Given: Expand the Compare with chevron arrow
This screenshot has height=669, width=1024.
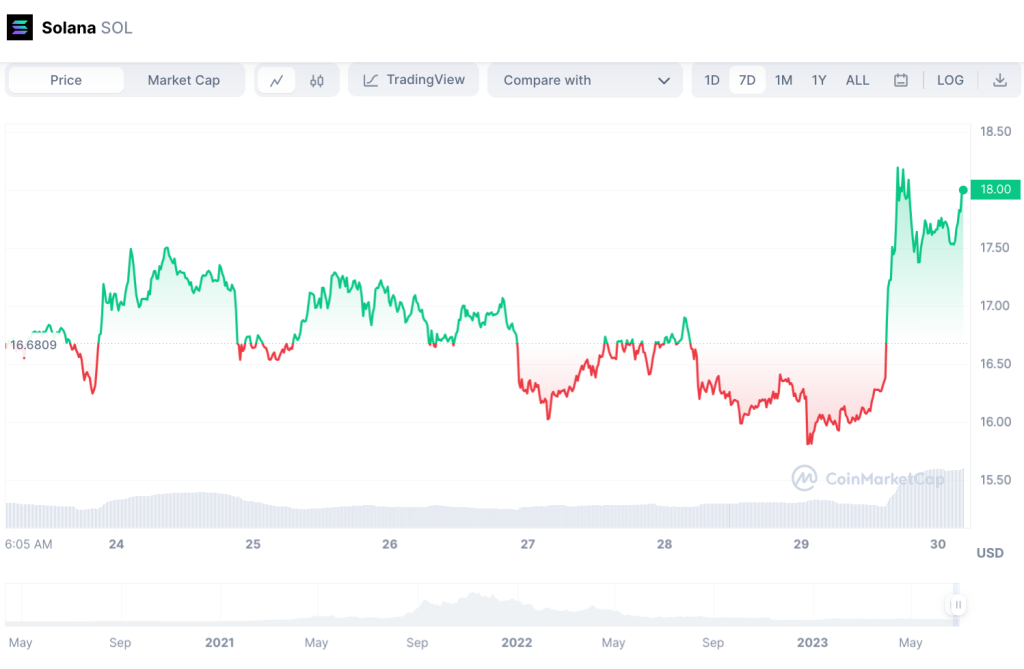Looking at the screenshot, I should click(664, 81).
